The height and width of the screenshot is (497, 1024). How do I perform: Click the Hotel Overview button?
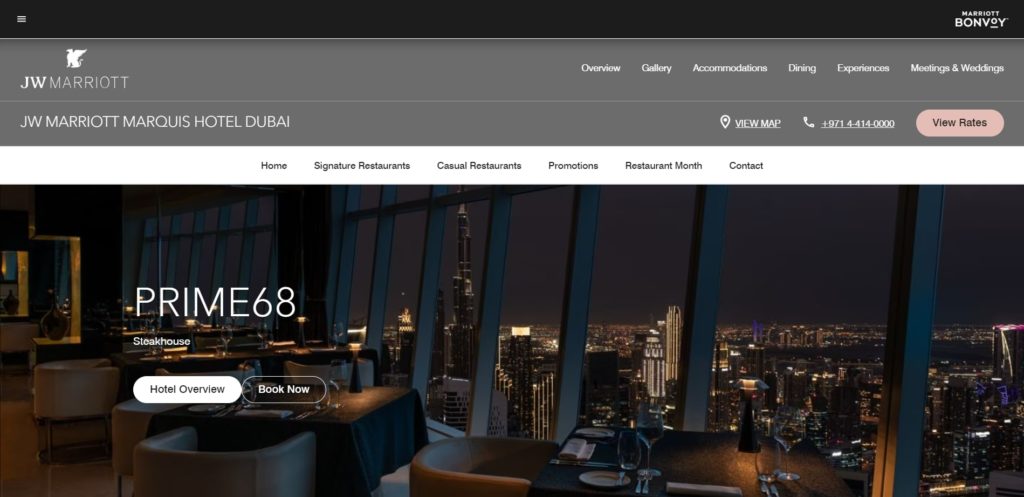pos(187,389)
